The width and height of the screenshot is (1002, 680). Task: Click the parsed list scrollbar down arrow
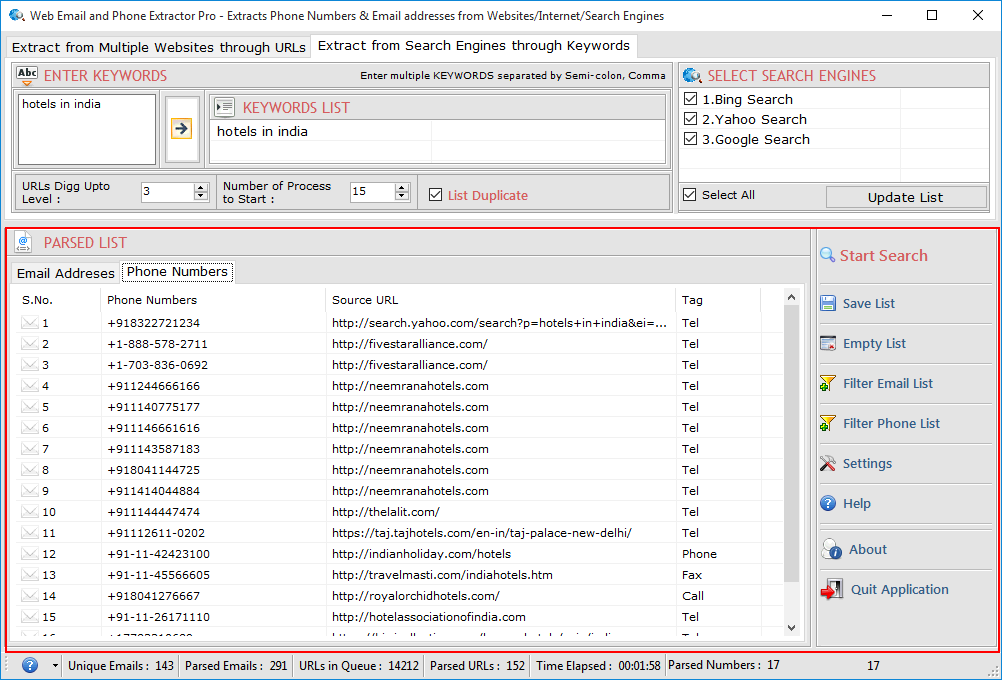coord(791,628)
